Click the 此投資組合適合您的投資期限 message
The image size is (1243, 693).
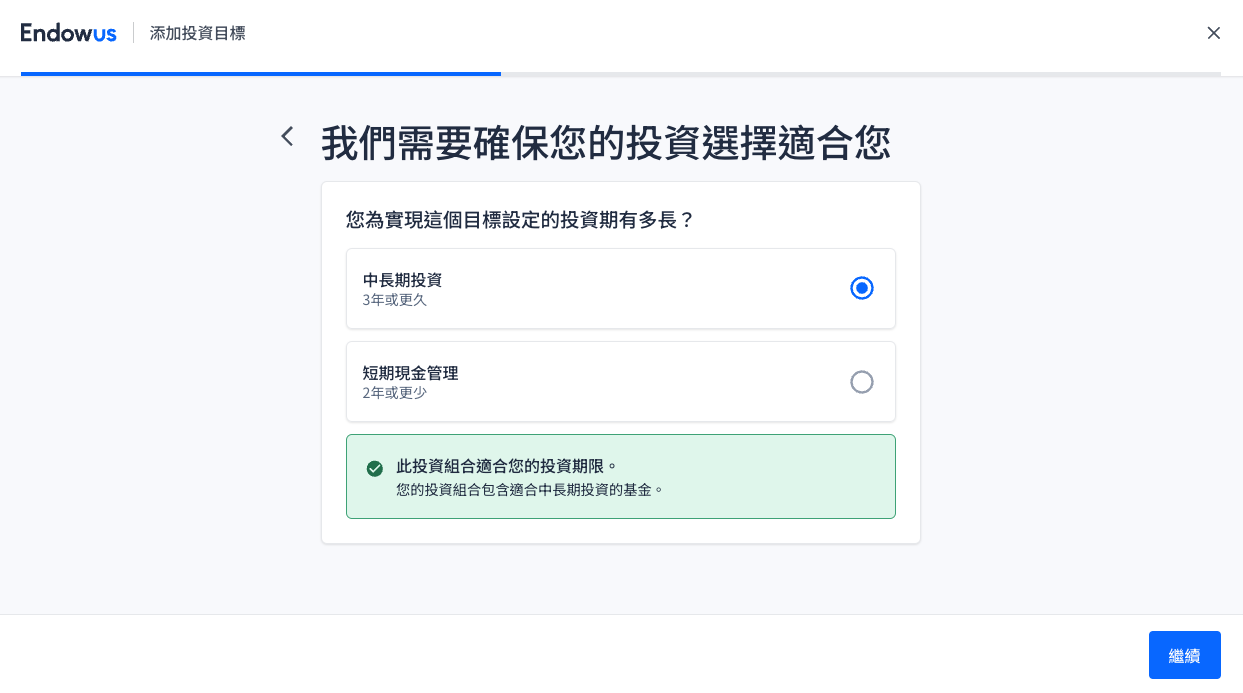[507, 466]
